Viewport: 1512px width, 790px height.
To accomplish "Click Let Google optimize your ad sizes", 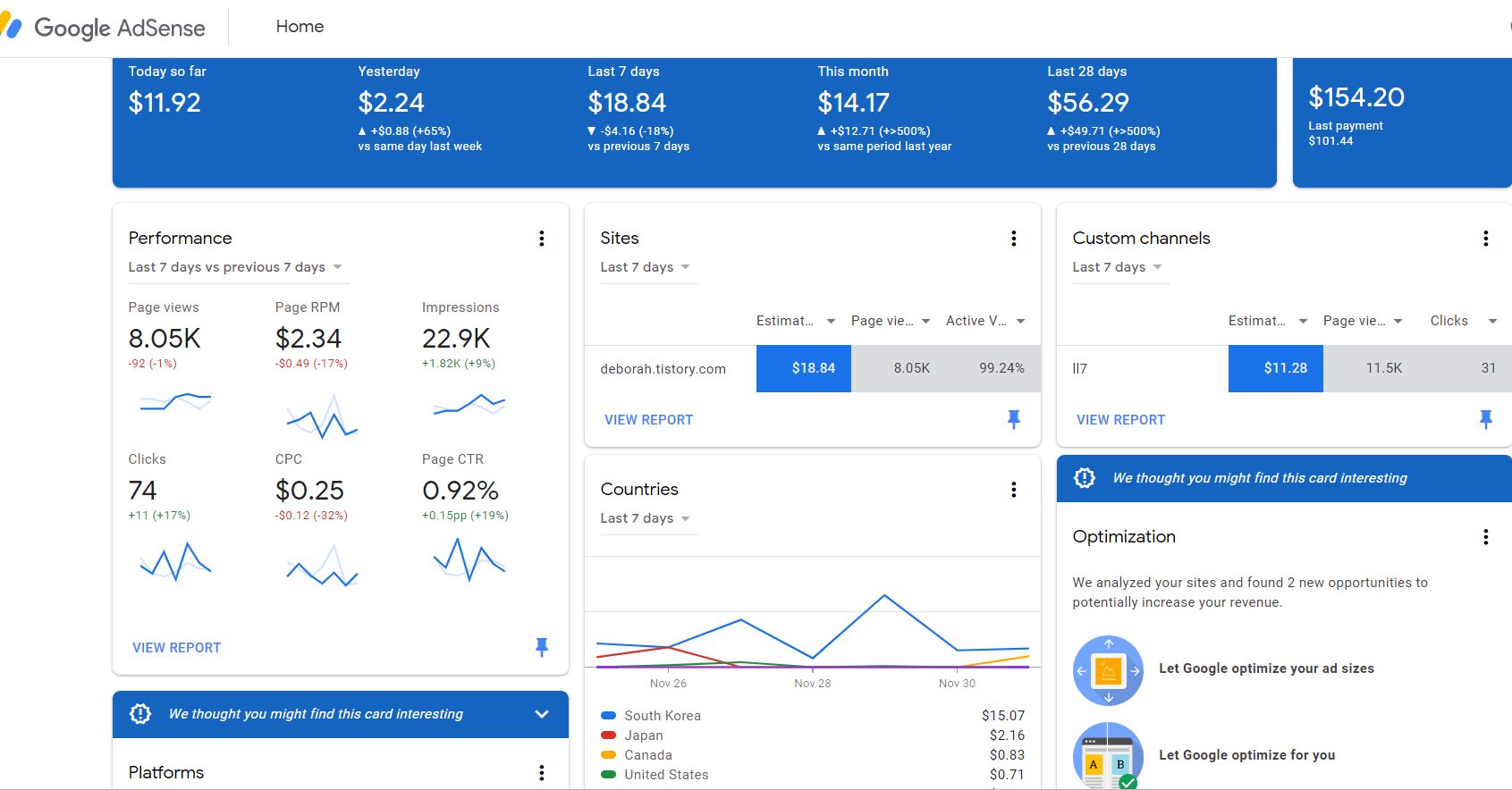I will (x=1266, y=668).
